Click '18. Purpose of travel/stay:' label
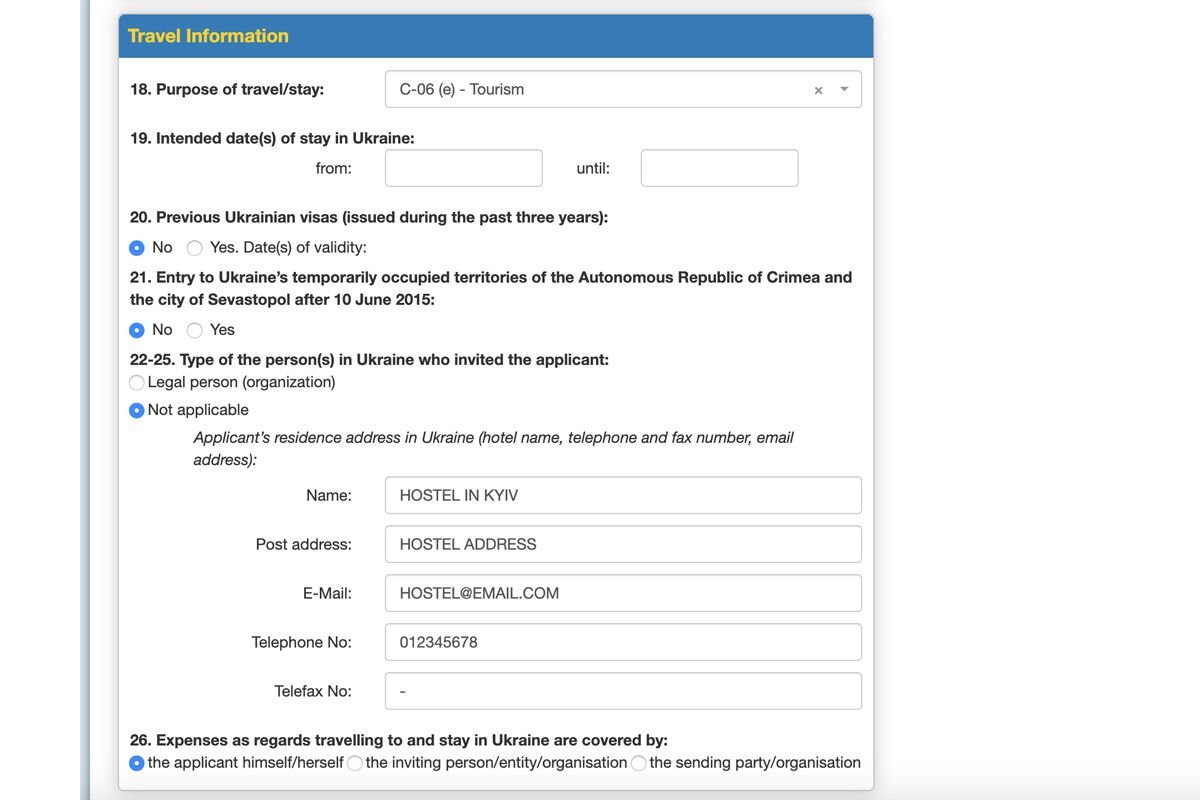The image size is (1200, 800). click(227, 89)
